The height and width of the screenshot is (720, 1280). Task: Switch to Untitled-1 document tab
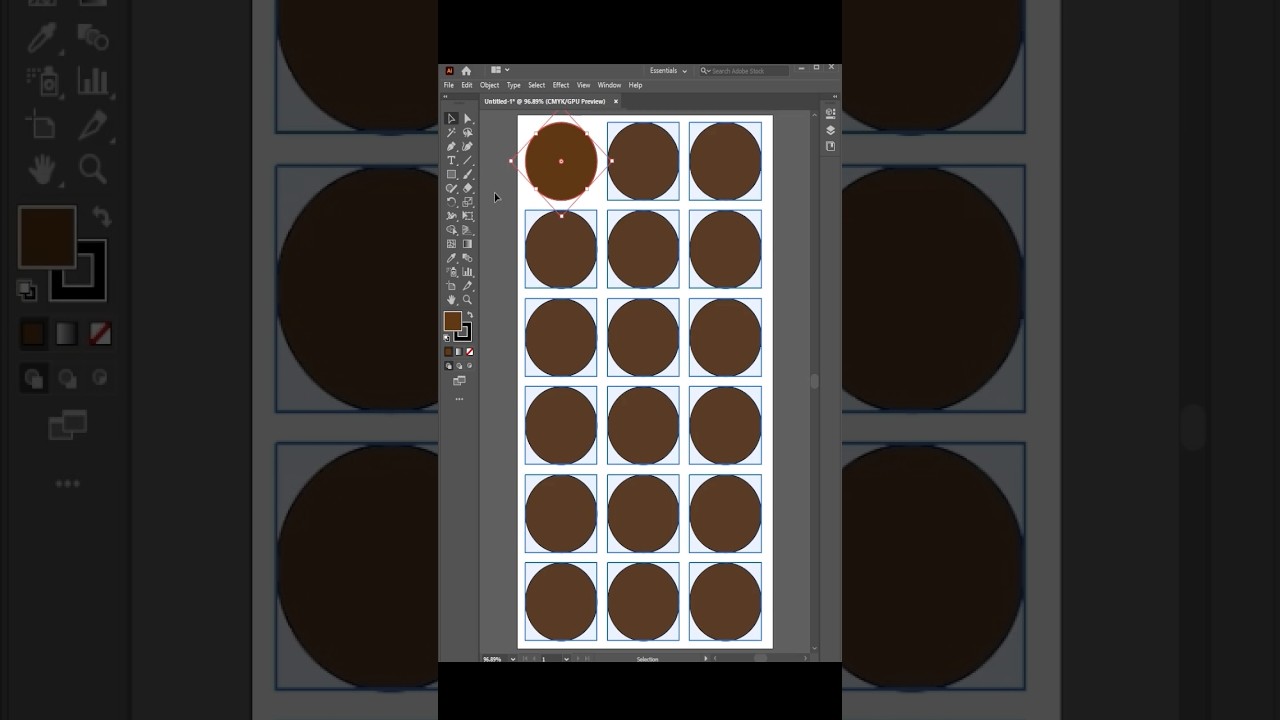click(545, 101)
